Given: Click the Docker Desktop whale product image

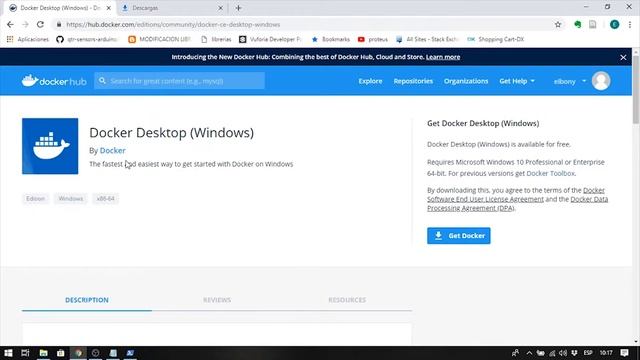Looking at the screenshot, I should (50, 146).
